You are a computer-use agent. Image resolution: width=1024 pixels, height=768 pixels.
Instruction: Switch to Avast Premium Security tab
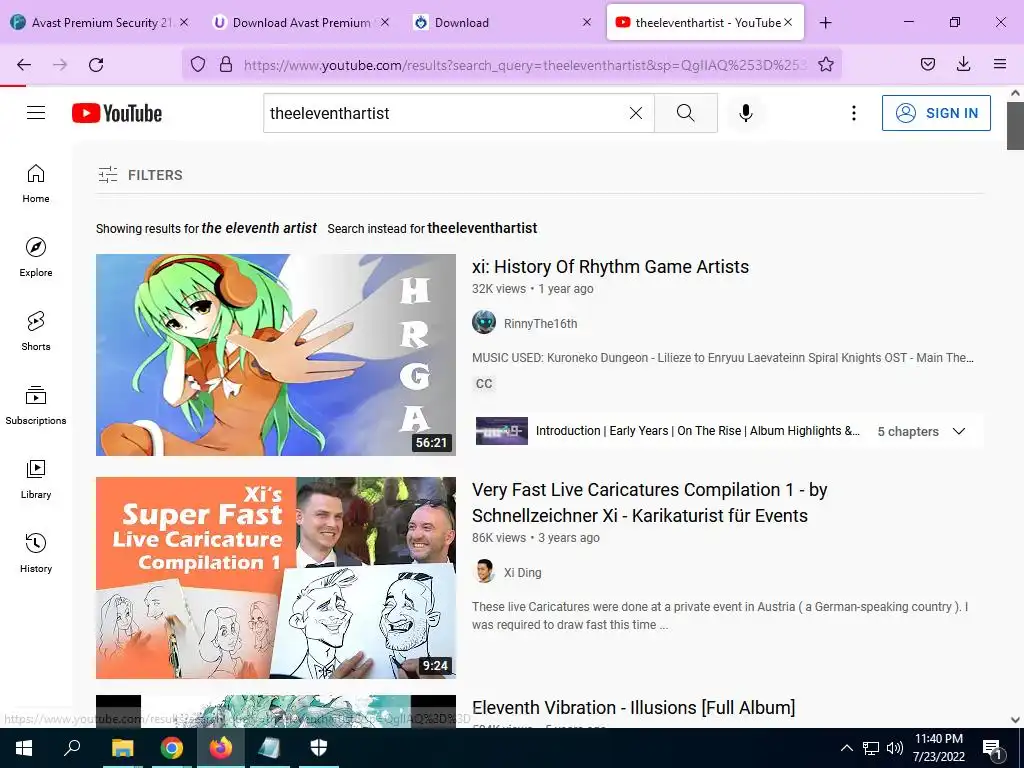pos(99,23)
